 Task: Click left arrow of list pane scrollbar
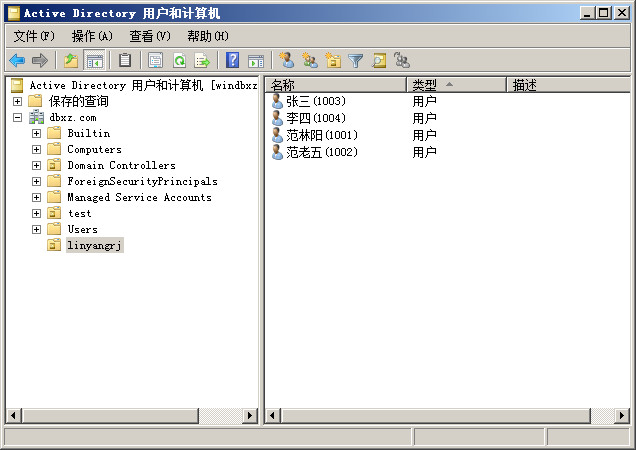pyautogui.click(x=272, y=416)
